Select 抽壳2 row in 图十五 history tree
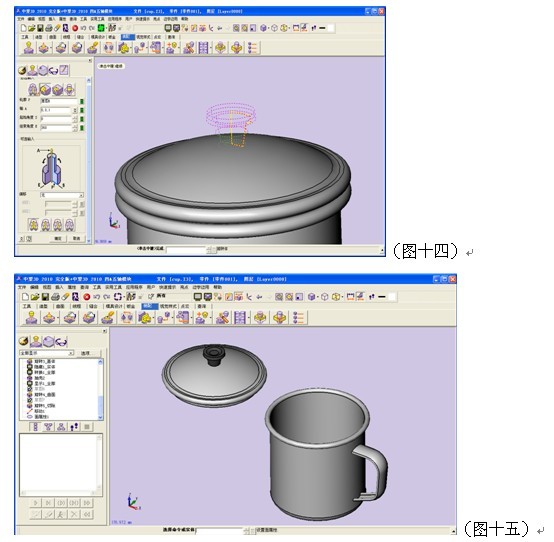 [x=40, y=378]
